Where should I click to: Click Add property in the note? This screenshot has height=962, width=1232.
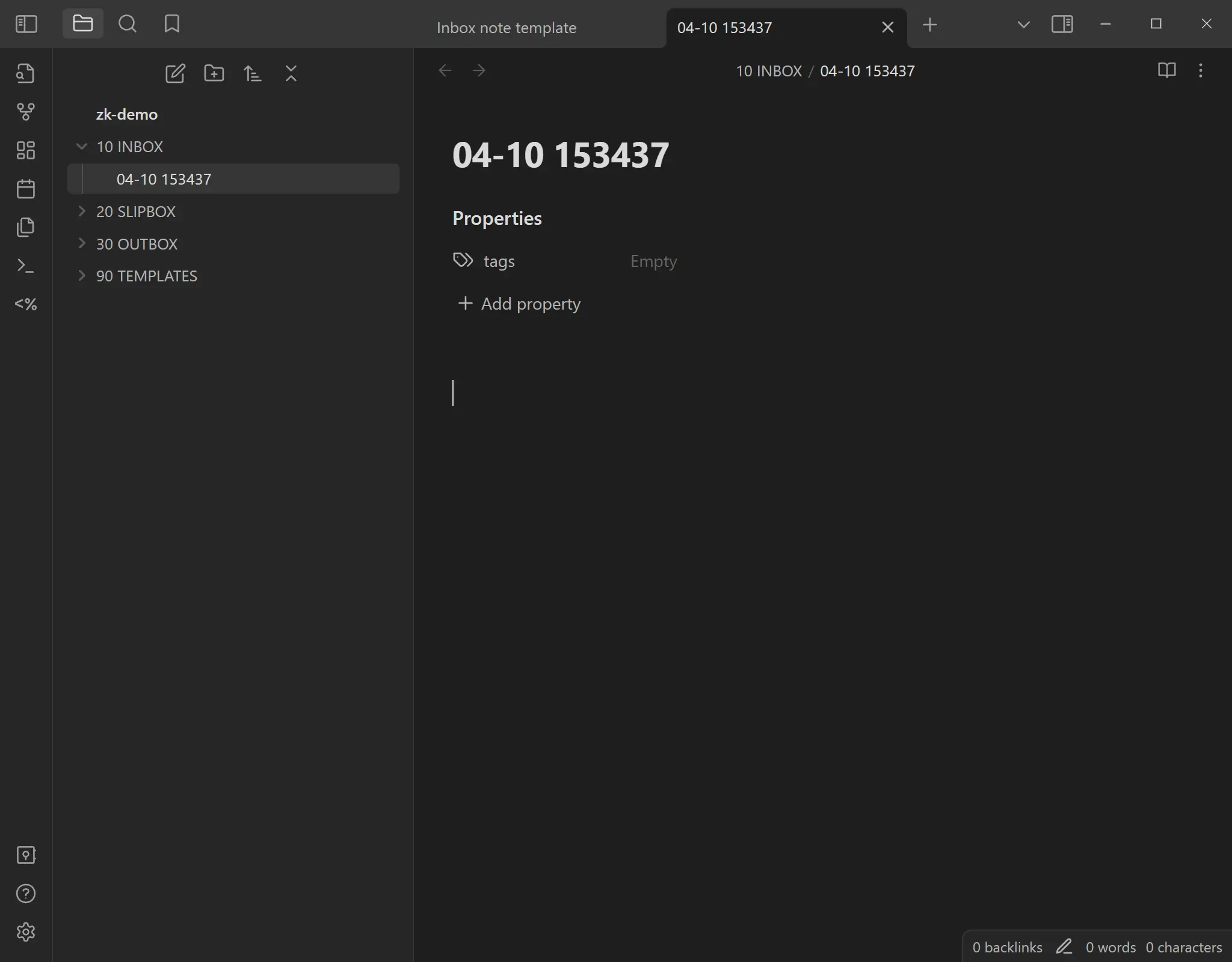point(530,304)
